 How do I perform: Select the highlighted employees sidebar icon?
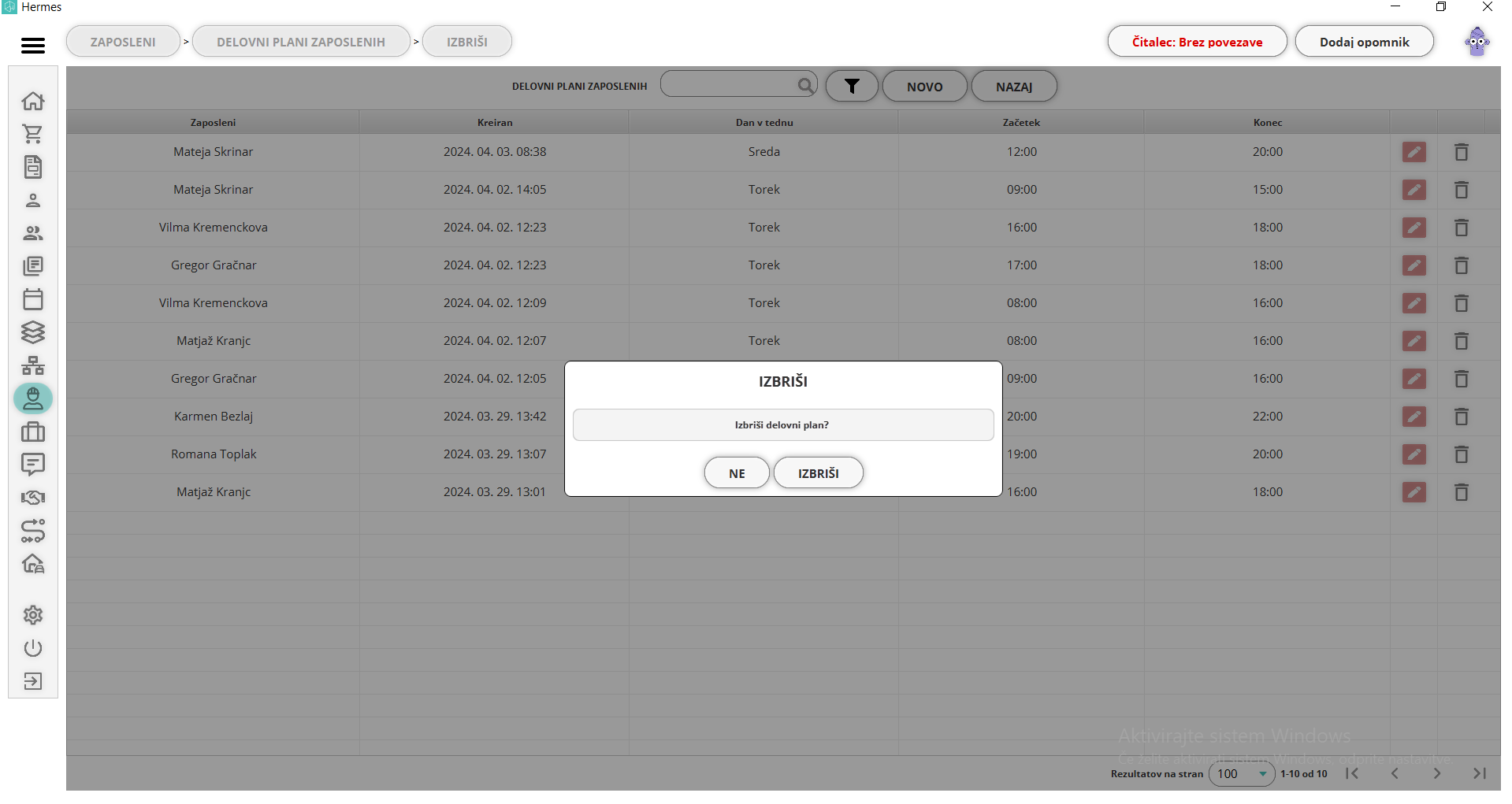point(33,398)
